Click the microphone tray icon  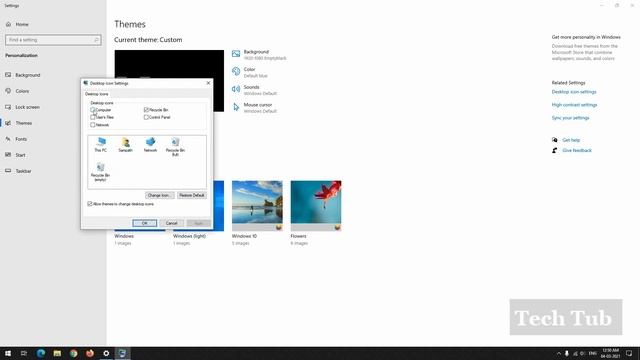(x=567, y=353)
